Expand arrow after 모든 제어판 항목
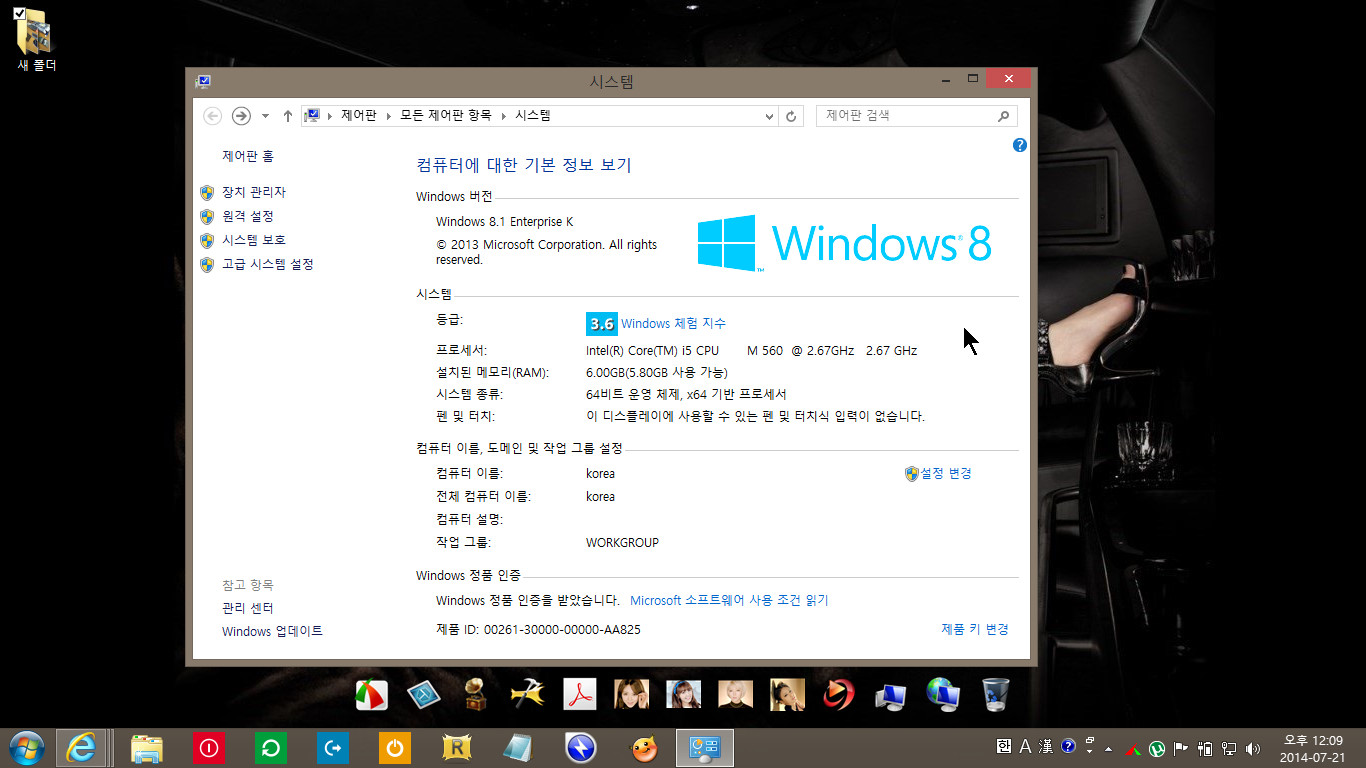The width and height of the screenshot is (1366, 768). 503,116
